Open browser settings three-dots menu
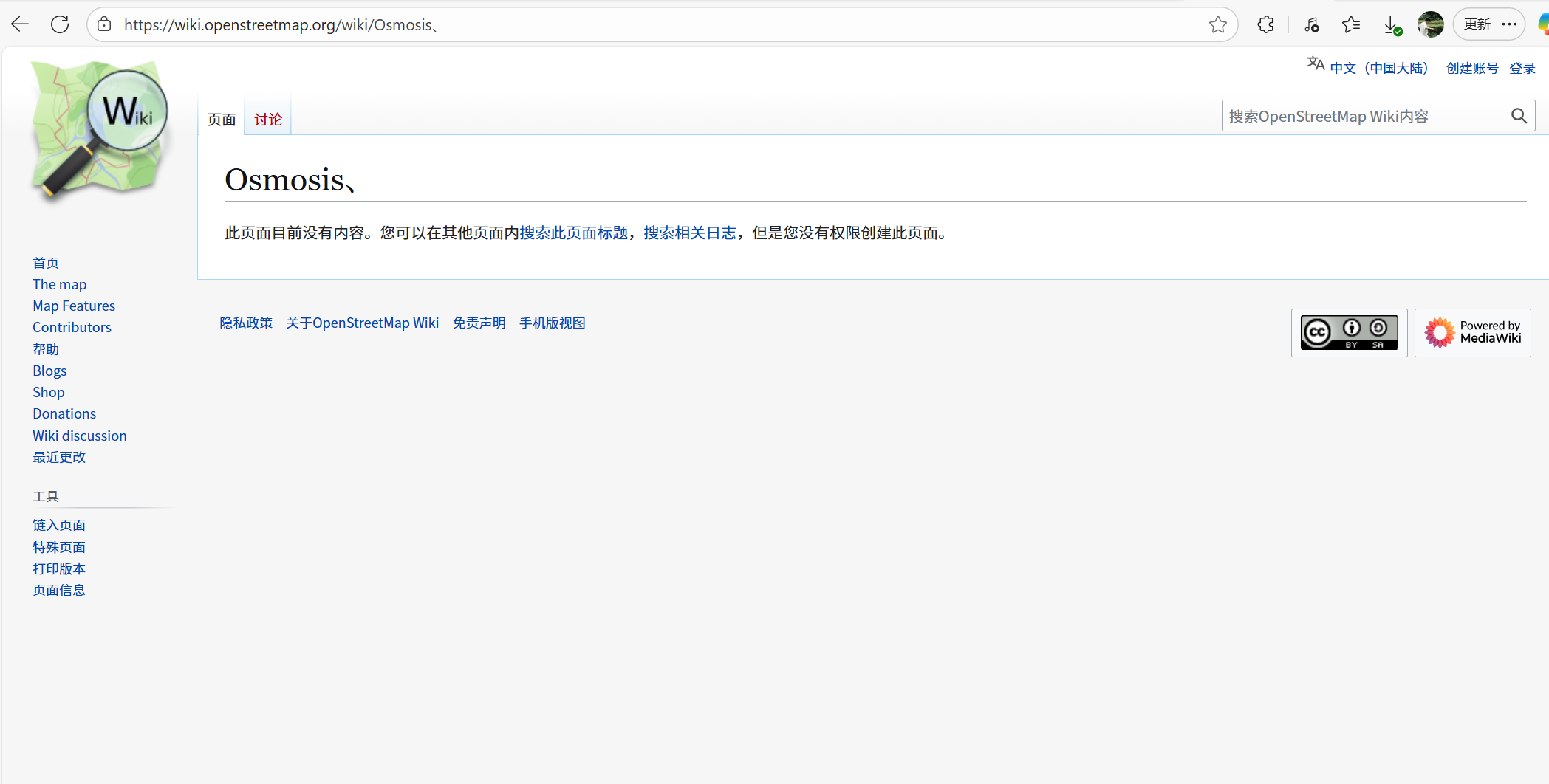Viewport: 1549px width, 784px height. 1510,24
